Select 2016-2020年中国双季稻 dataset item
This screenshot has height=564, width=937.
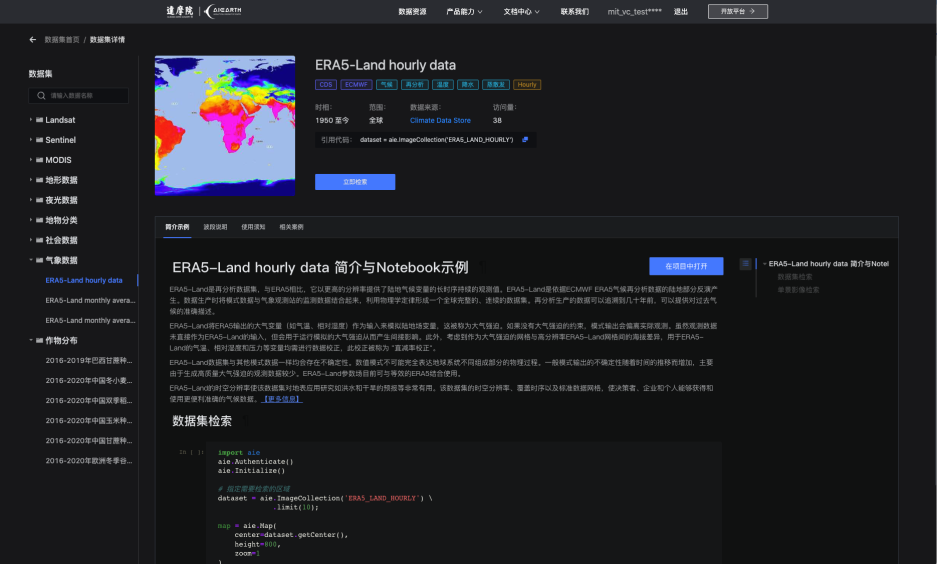coord(88,400)
